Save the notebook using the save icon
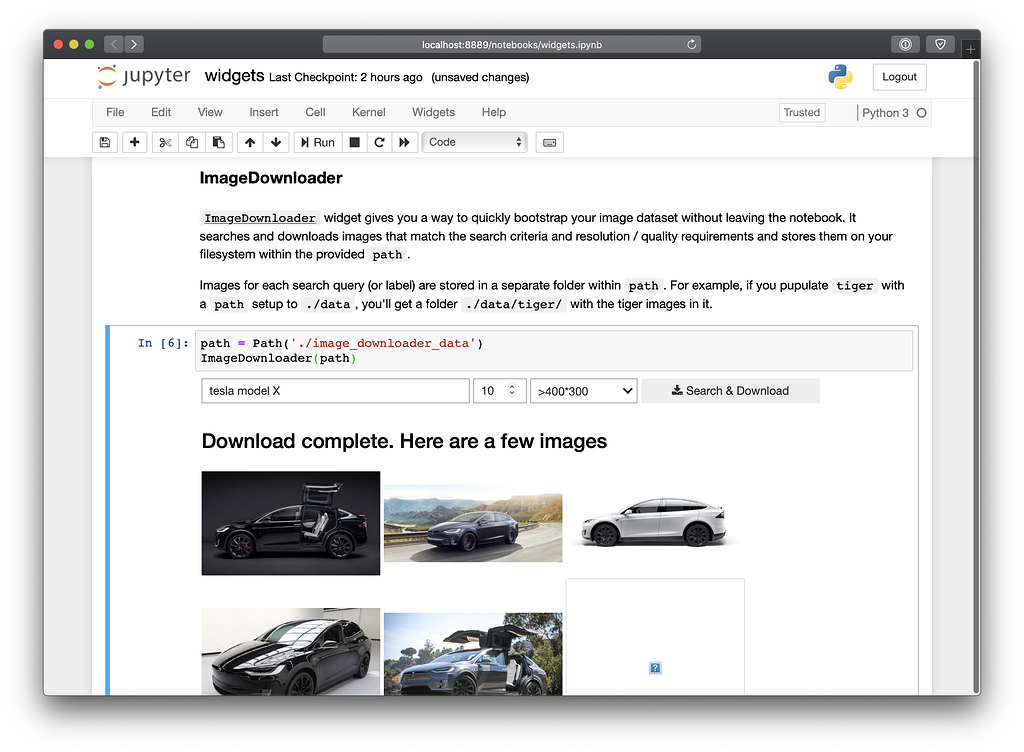Image resolution: width=1024 pixels, height=752 pixels. (105, 142)
